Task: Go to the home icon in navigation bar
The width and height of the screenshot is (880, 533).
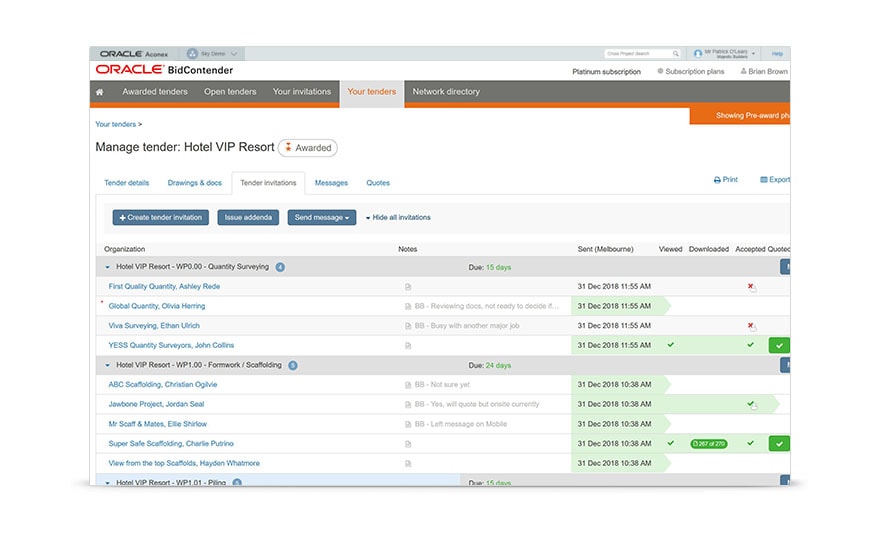Action: 99,92
